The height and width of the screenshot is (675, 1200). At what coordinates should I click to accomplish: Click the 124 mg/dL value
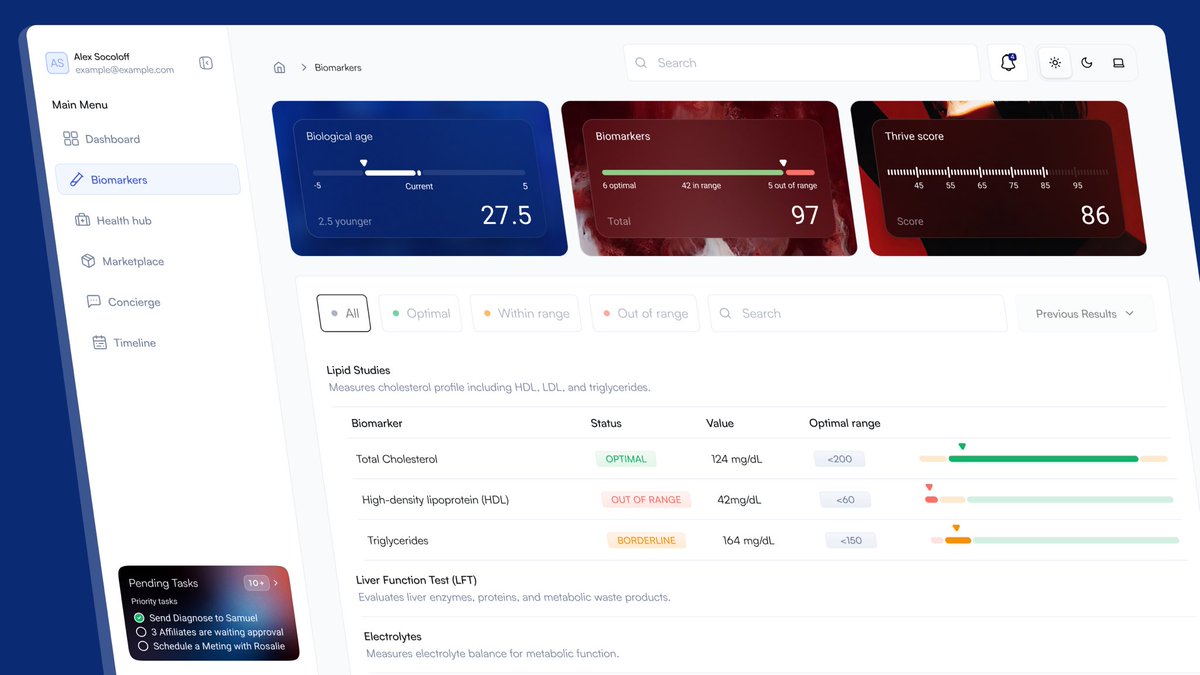737,459
